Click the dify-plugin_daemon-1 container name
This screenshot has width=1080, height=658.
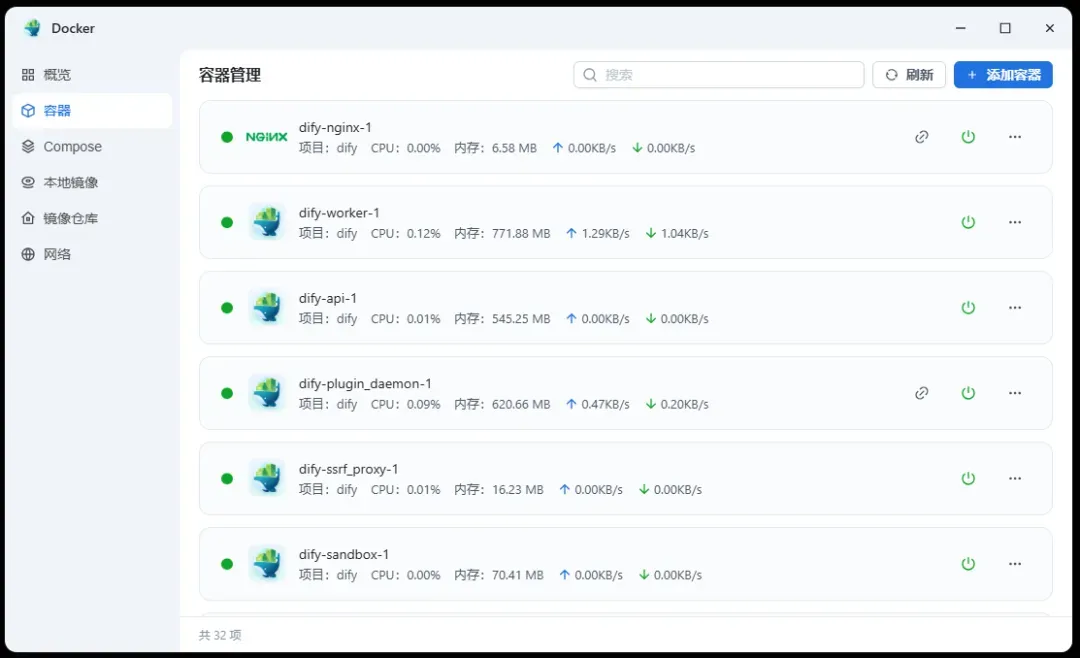point(365,384)
